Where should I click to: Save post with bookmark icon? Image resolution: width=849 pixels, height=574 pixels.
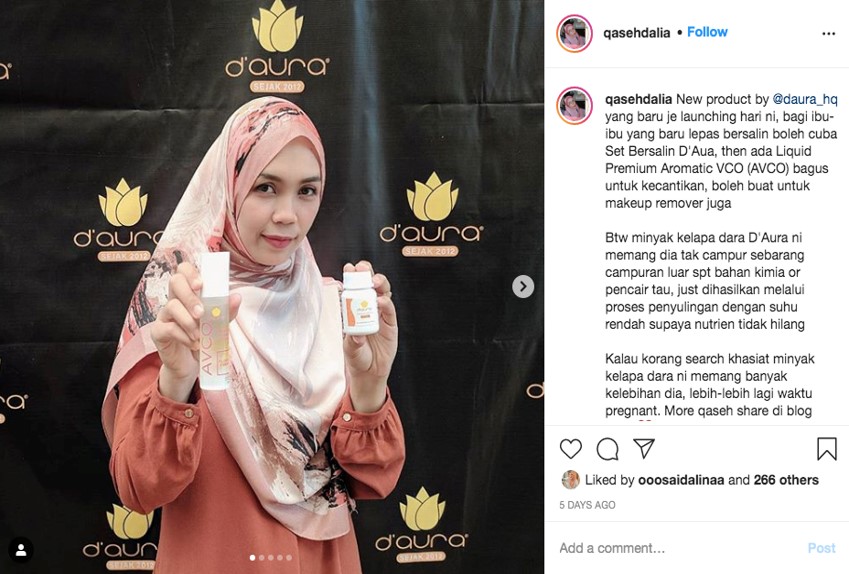[827, 449]
